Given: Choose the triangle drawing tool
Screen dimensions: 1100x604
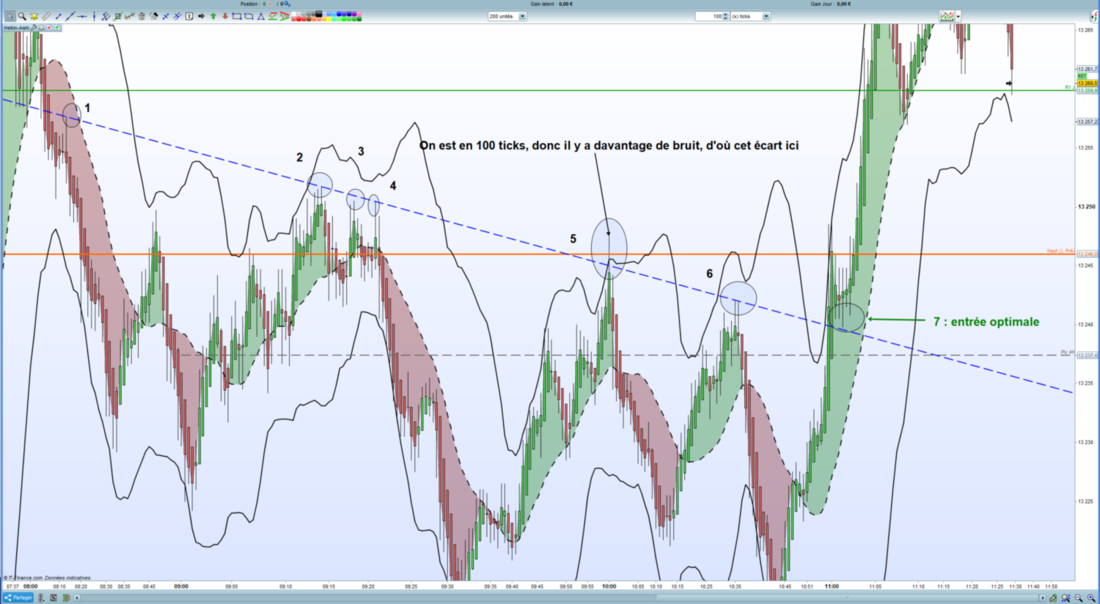Looking at the screenshot, I should pos(261,16).
